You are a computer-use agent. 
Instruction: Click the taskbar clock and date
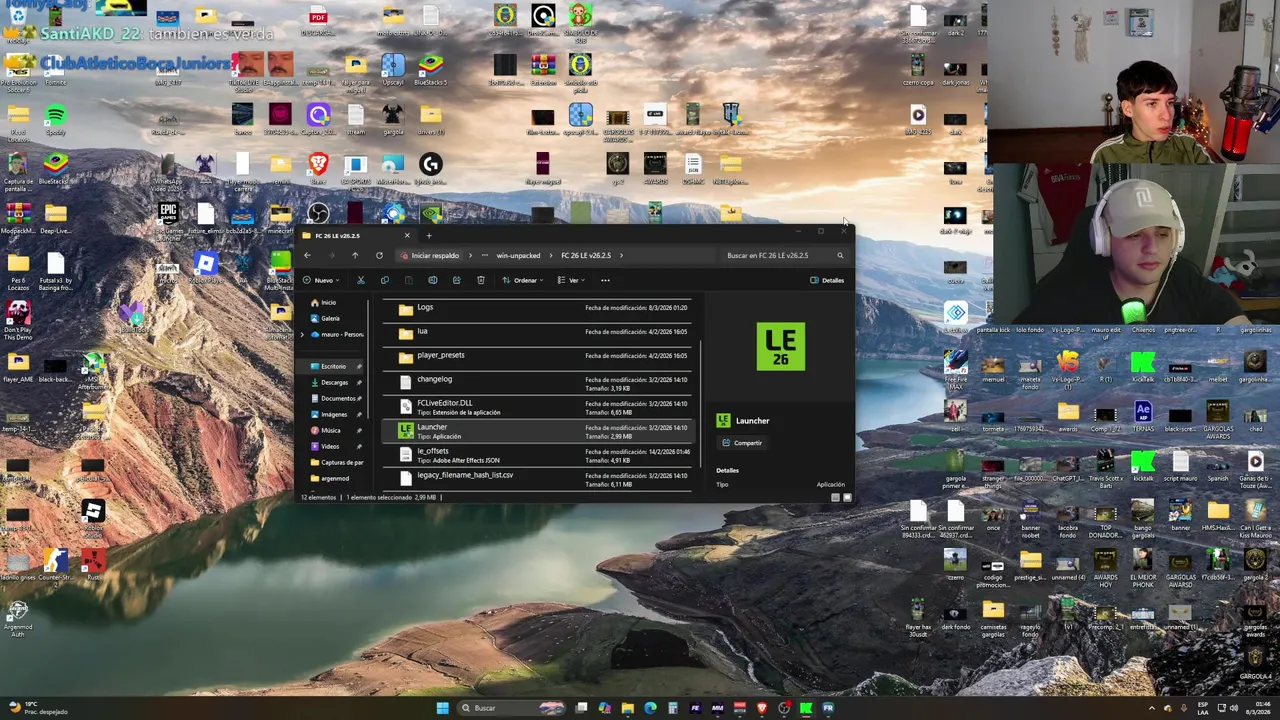pyautogui.click(x=1256, y=708)
